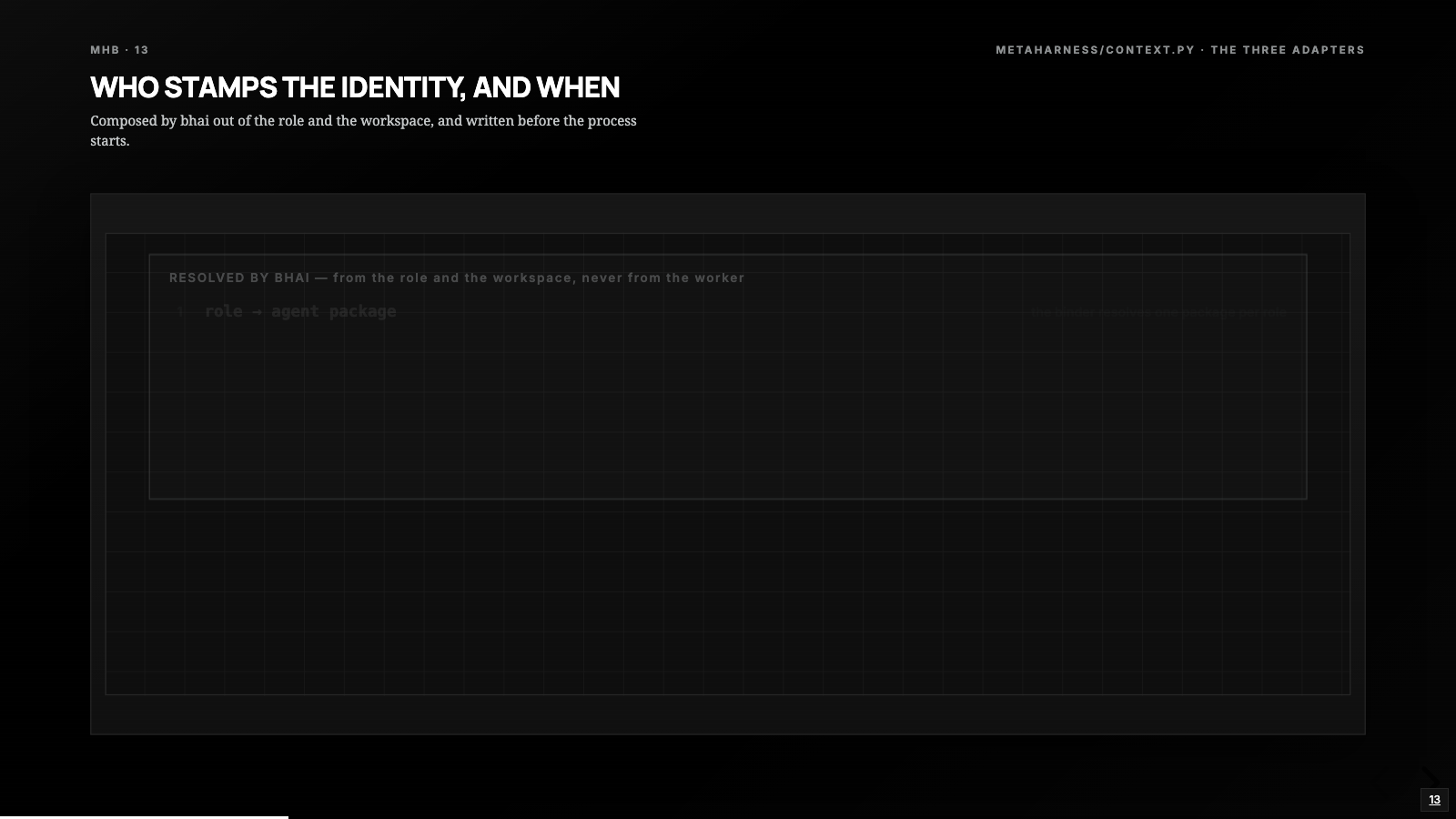The height and width of the screenshot is (819, 1456).
Task: Click subtitle beginning "Composed by bhai out of"
Action: coord(363,130)
